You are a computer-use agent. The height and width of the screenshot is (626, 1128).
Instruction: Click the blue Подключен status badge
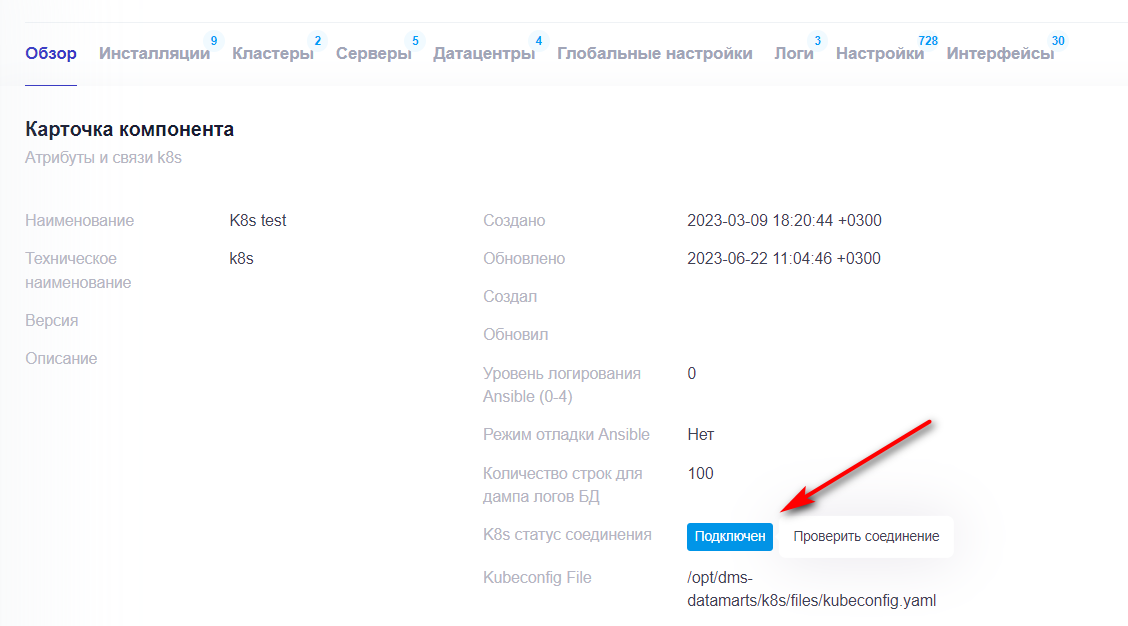(730, 537)
